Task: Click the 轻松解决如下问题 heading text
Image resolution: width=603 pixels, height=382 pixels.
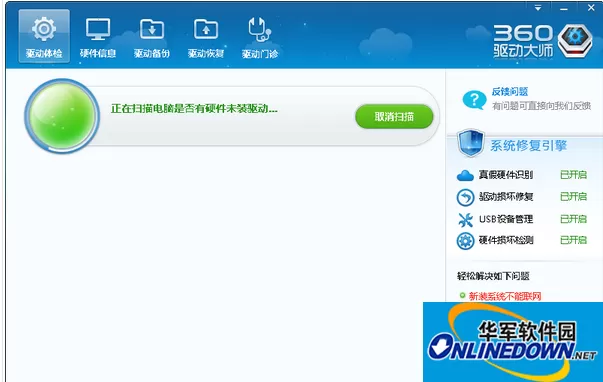Action: click(x=493, y=276)
